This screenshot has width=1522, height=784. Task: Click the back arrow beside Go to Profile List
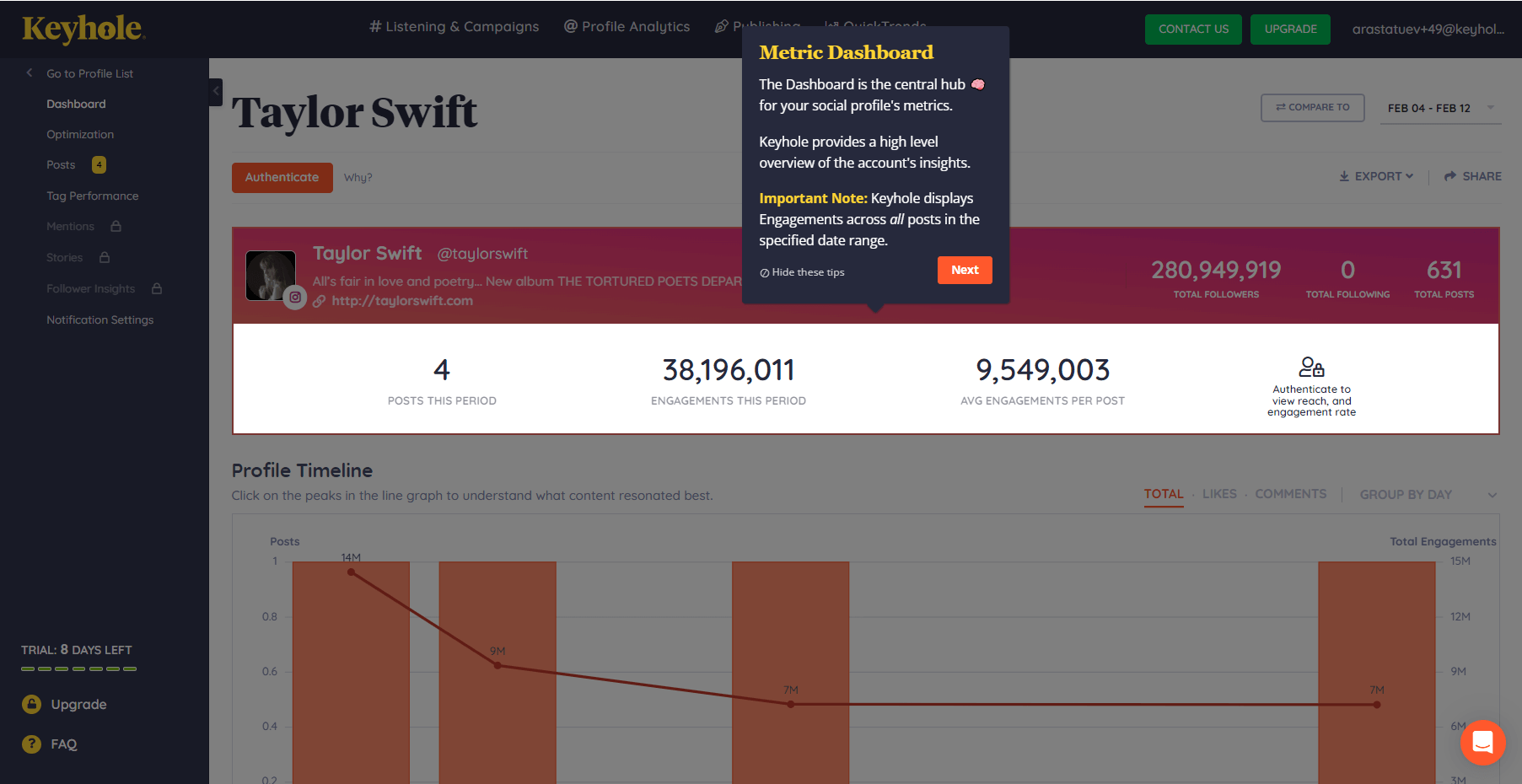coord(30,72)
